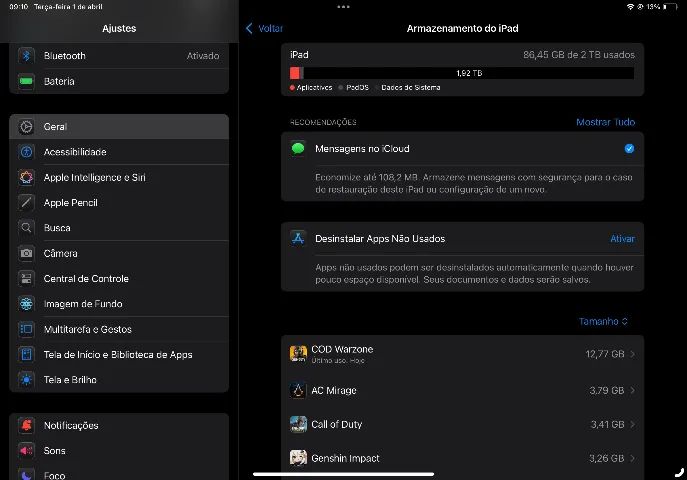687x480 pixels.
Task: Tap the Apple Intelligence e Siri icon
Action: coord(26,177)
